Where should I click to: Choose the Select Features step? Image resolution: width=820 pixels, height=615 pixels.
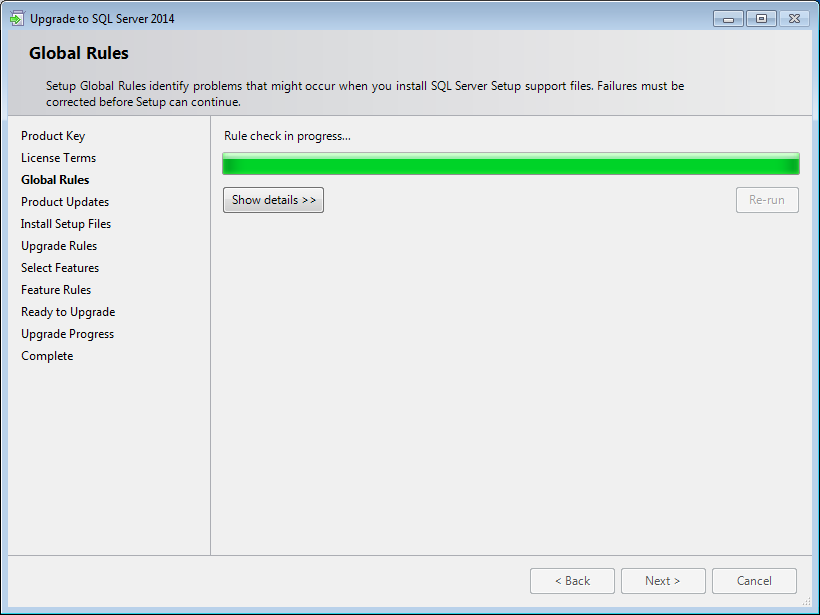click(60, 268)
